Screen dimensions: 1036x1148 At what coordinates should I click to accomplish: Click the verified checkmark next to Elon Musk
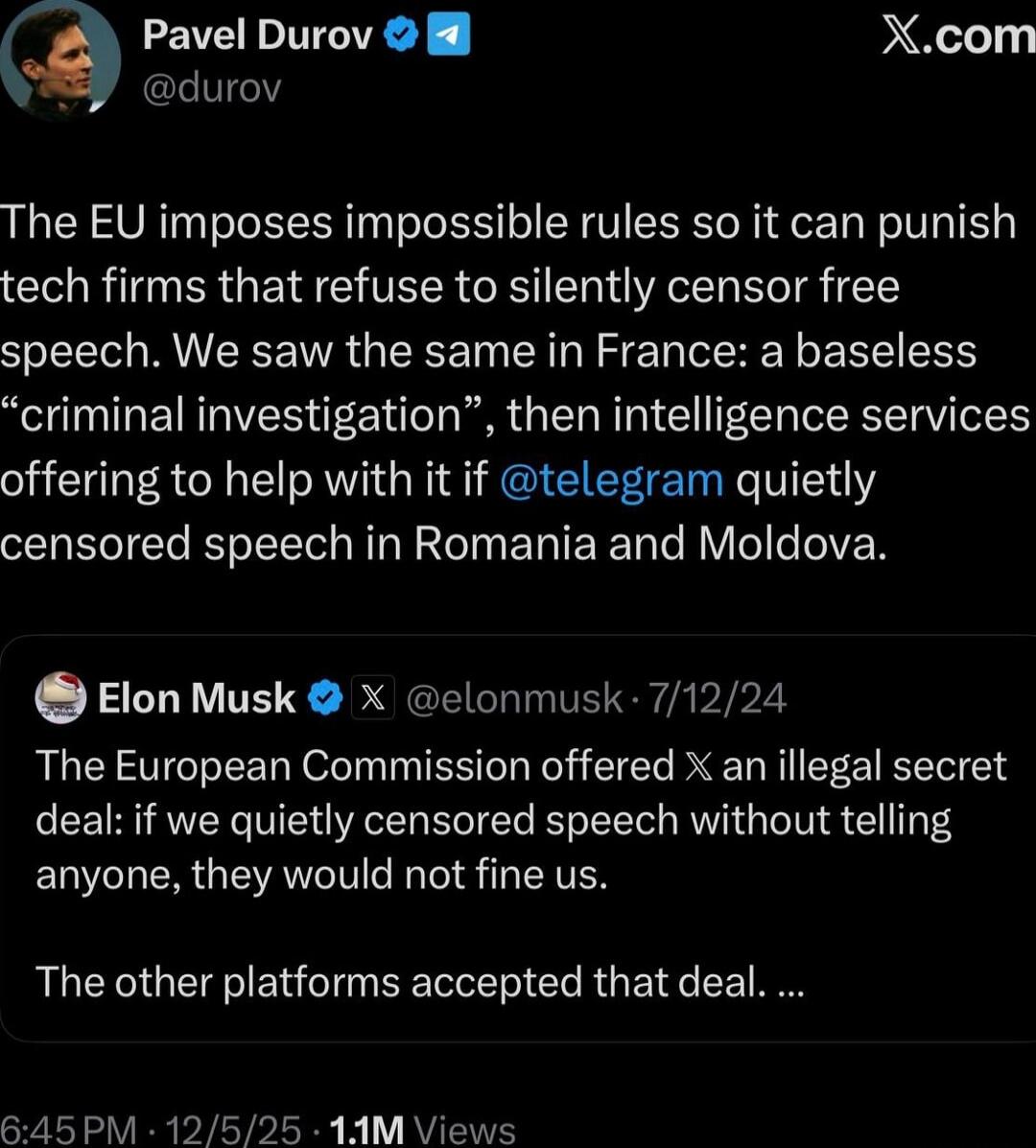326,697
